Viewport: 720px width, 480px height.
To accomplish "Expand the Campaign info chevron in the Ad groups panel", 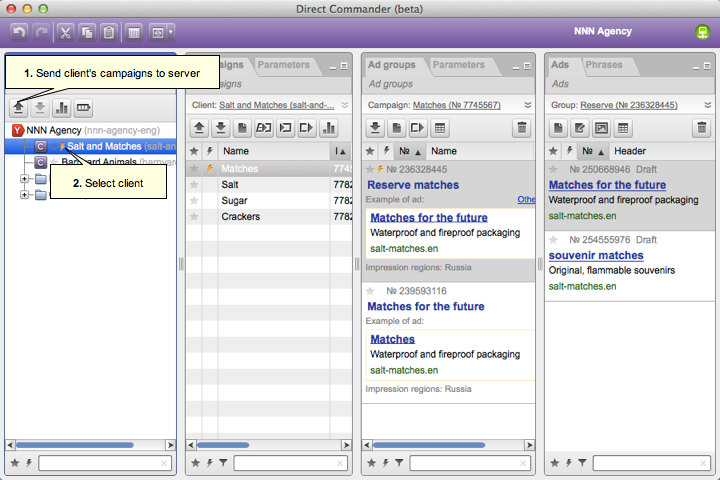I will click(528, 105).
